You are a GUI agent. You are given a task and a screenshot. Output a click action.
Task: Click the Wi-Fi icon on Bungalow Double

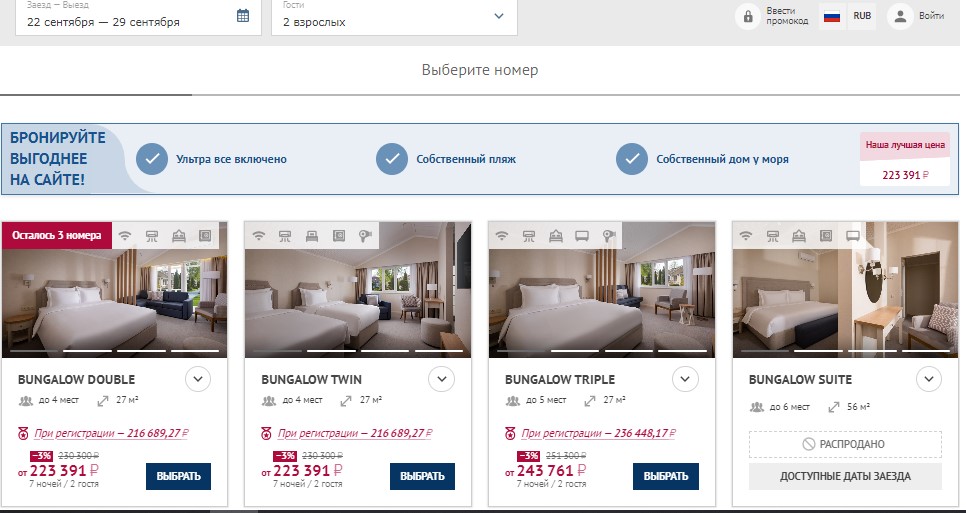tap(125, 236)
